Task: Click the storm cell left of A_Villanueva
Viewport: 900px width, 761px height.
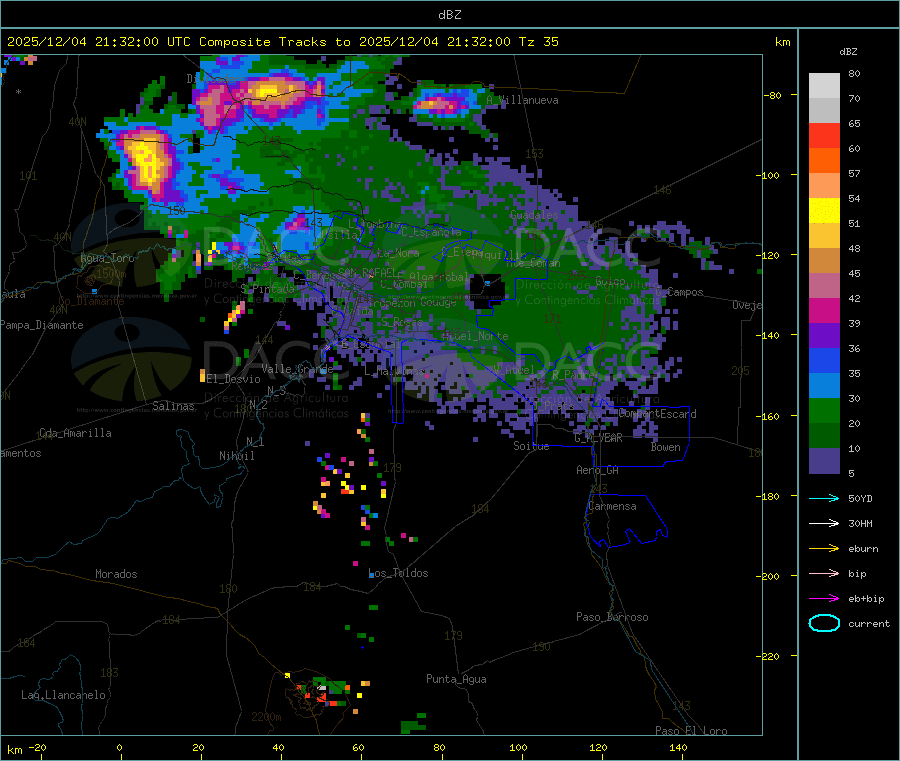Action: 441,104
